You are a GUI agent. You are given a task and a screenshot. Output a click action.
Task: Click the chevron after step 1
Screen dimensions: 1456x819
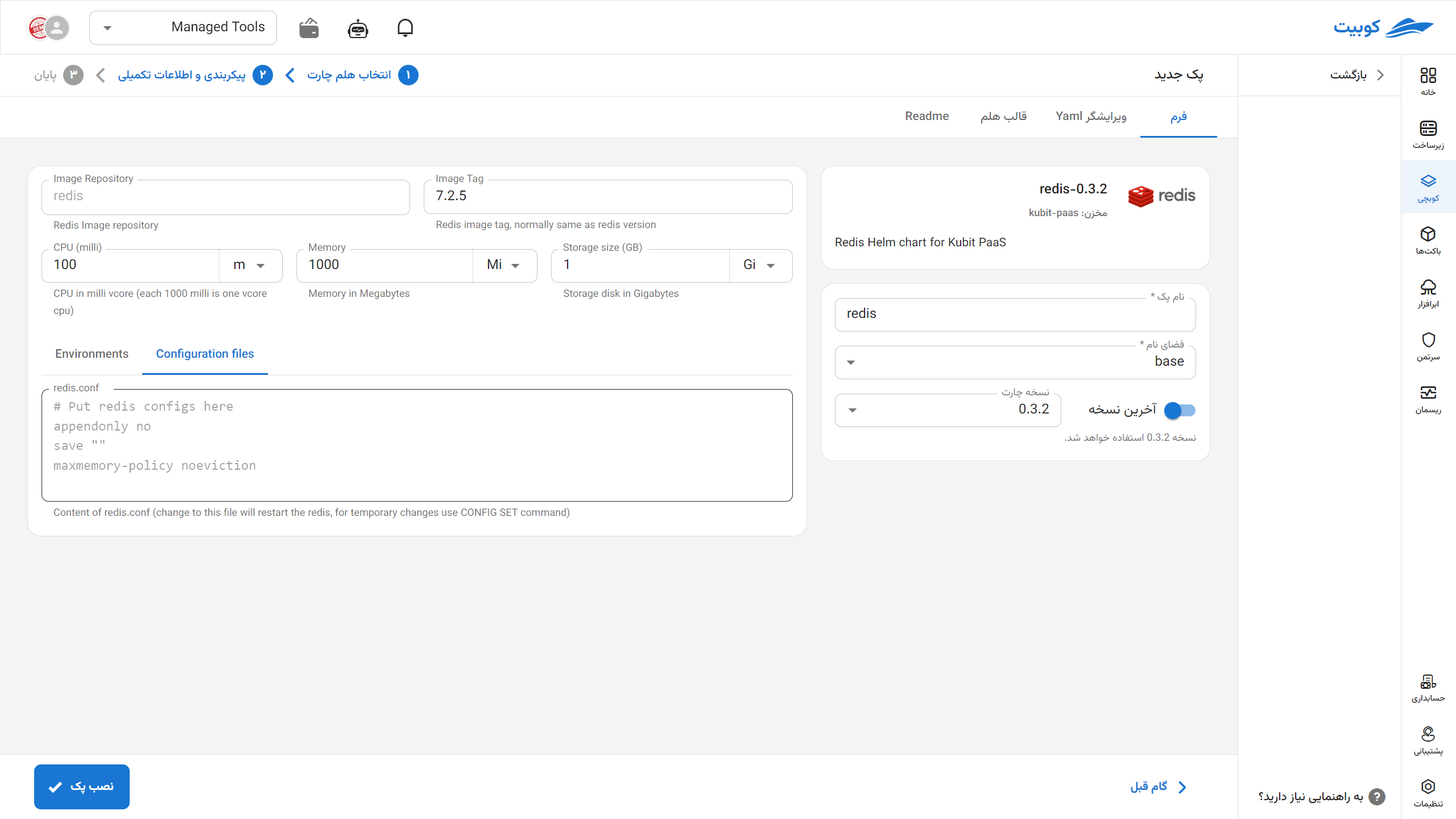pyautogui.click(x=290, y=75)
